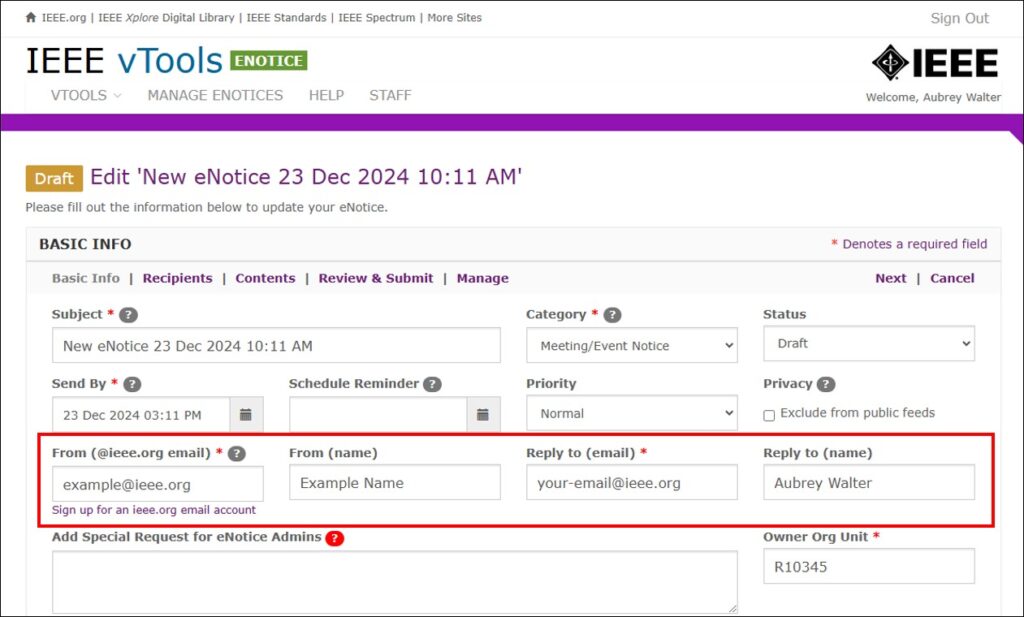This screenshot has height=617, width=1024.
Task: Open IEEE Xplore Digital Library link
Action: tap(167, 18)
